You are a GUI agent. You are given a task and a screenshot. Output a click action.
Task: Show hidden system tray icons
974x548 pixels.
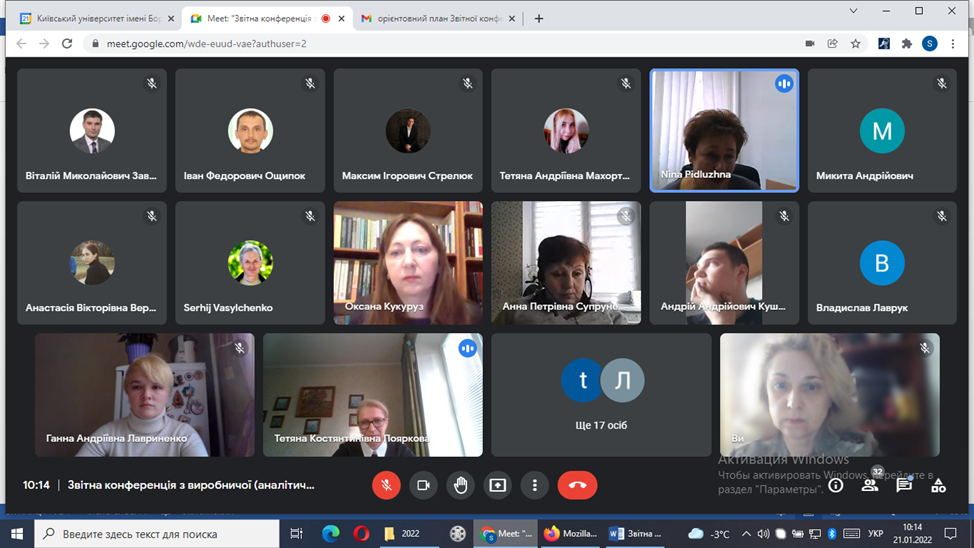746,534
